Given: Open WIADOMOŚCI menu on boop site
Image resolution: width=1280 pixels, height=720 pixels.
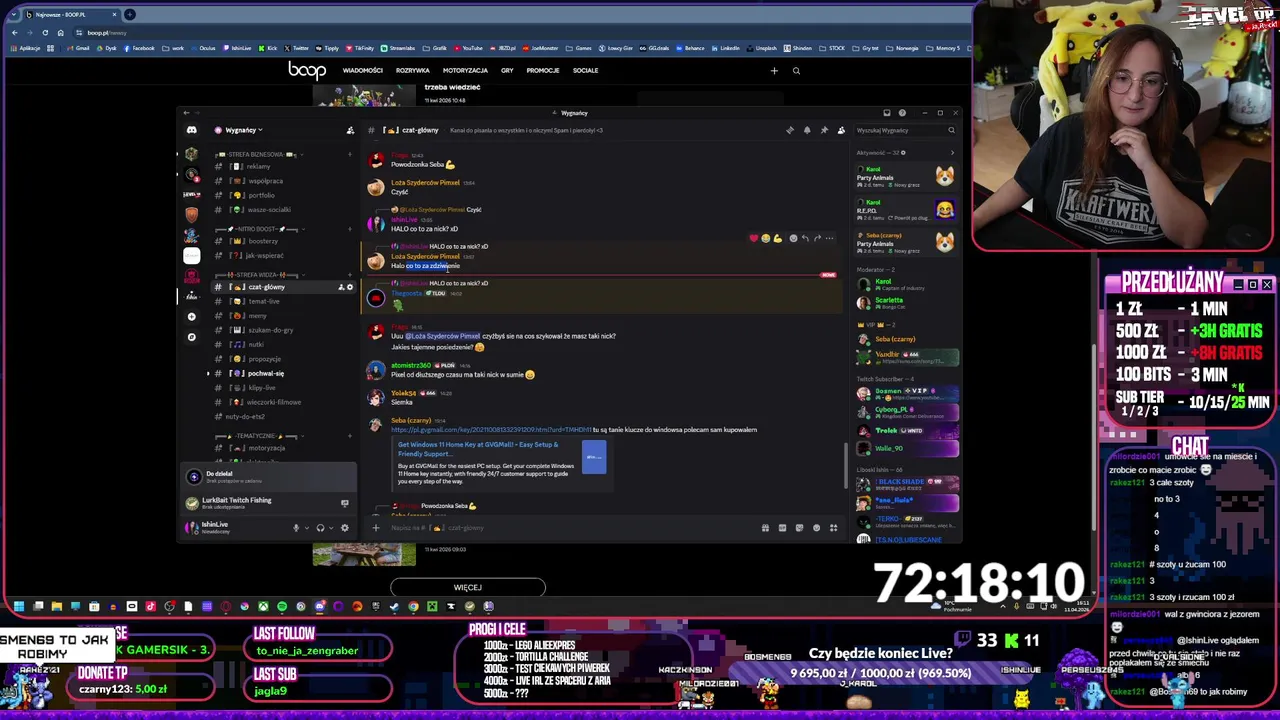Looking at the screenshot, I should click(363, 71).
